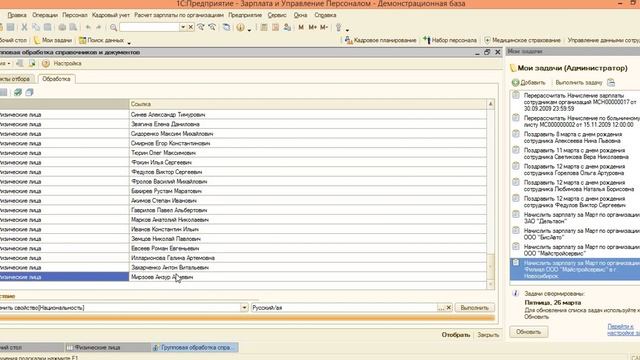Switch to Групповая обработка window tab at bottom
Viewport: 640px width, 360px height.
click(195, 347)
